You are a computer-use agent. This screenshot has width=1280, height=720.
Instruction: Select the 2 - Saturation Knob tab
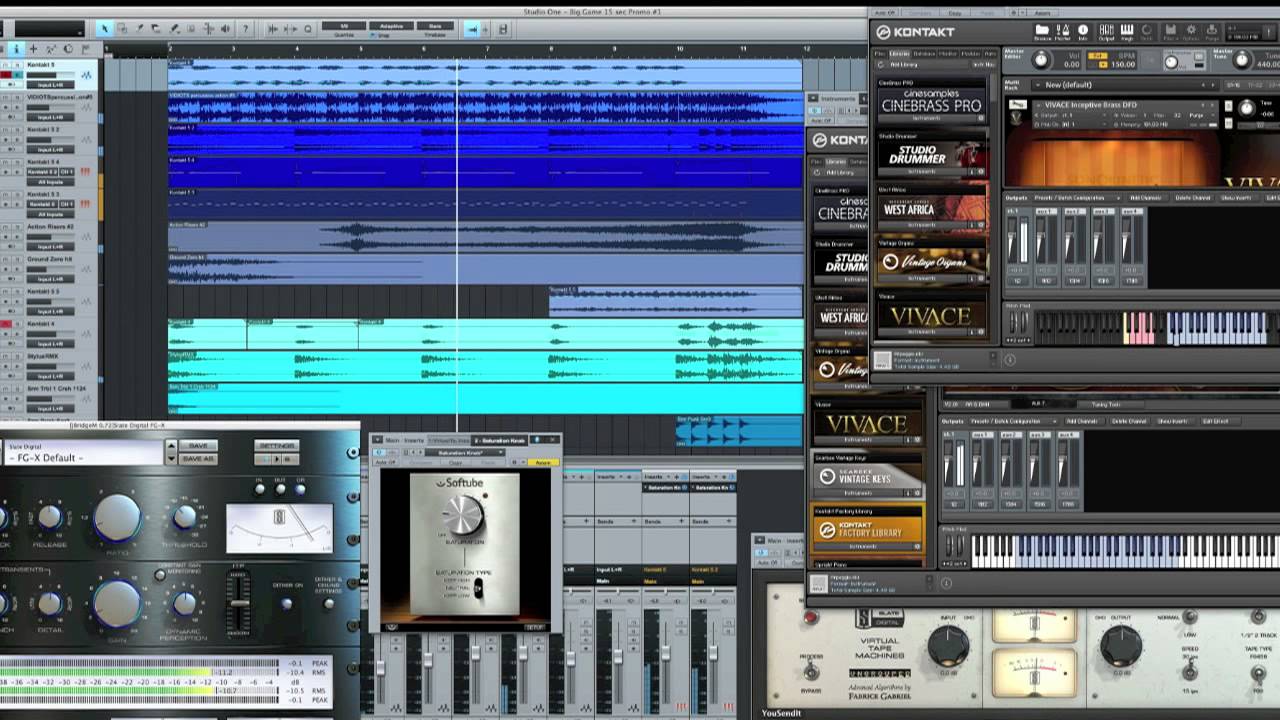click(500, 441)
